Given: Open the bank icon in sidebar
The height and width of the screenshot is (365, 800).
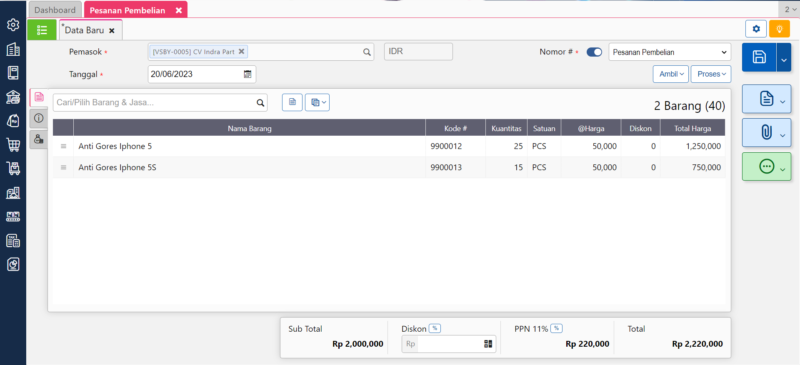Looking at the screenshot, I should tap(13, 97).
